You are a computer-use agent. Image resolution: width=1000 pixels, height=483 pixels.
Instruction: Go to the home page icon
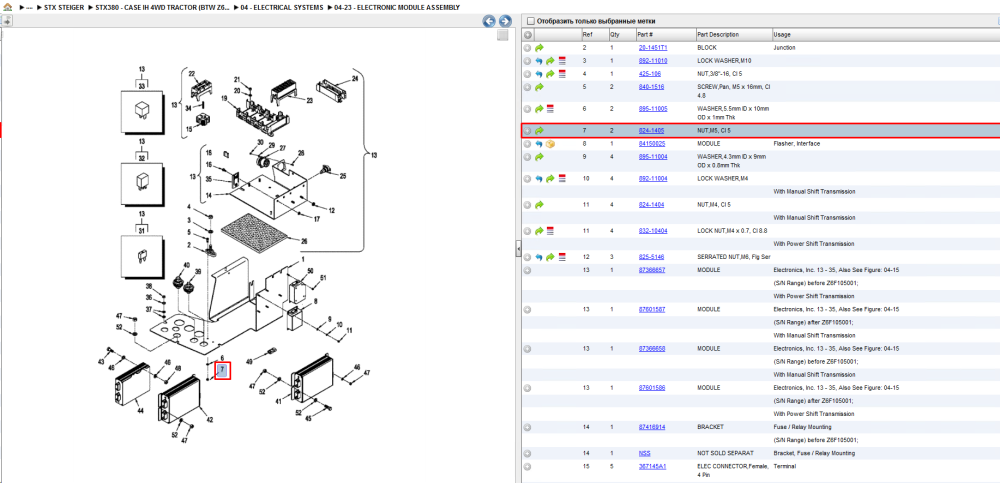[x=8, y=7]
